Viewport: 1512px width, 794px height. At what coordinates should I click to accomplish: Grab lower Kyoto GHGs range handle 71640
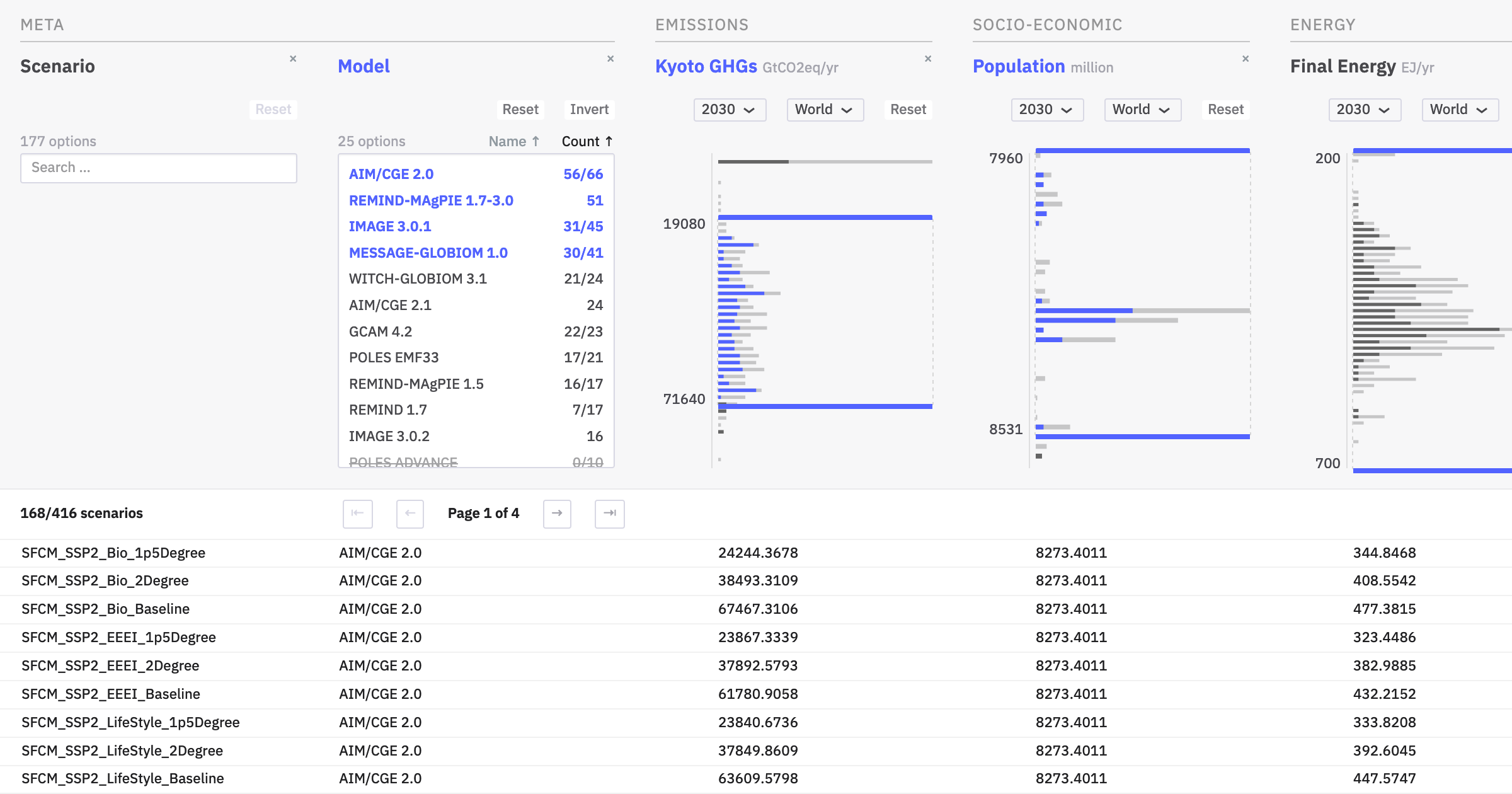[825, 406]
